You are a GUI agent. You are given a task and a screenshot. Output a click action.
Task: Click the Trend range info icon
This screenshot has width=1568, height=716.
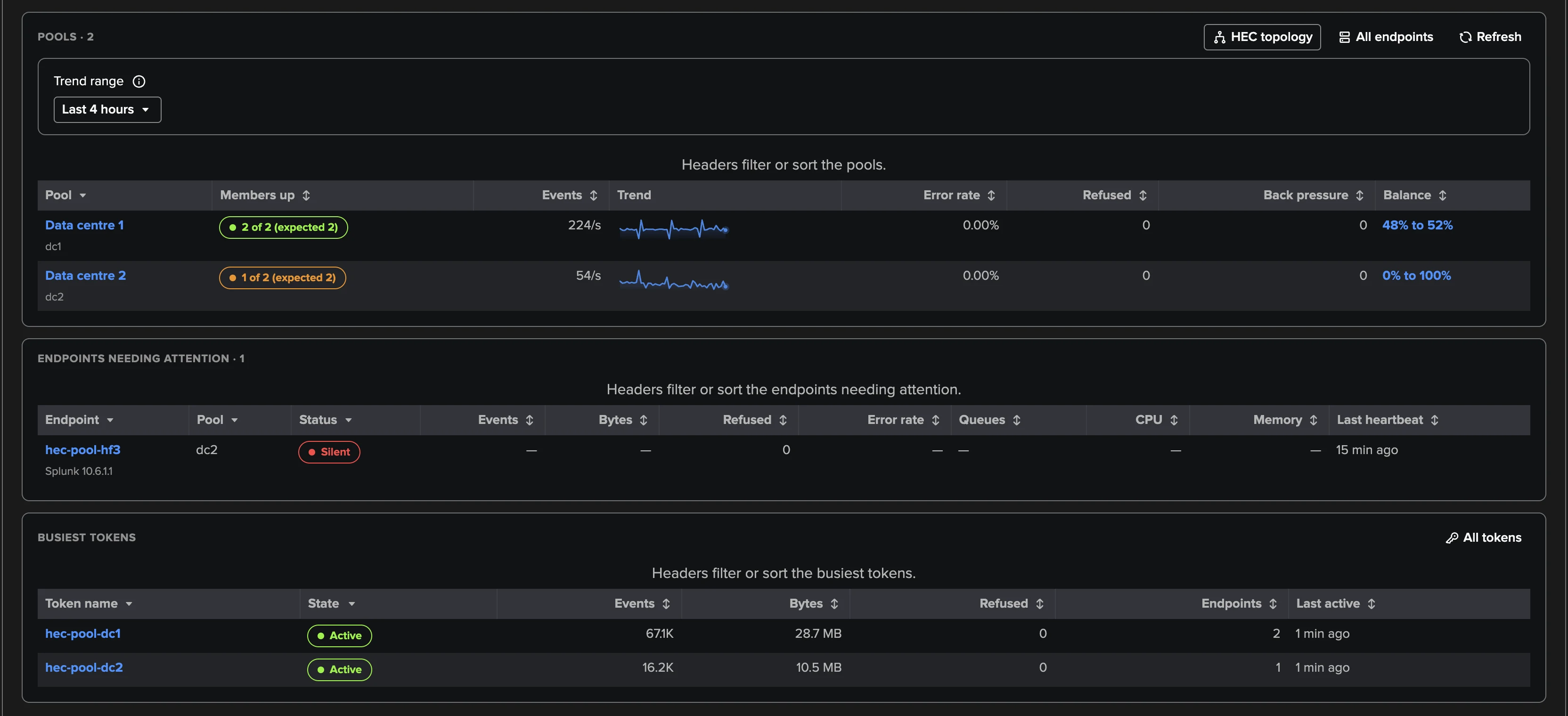[x=139, y=81]
